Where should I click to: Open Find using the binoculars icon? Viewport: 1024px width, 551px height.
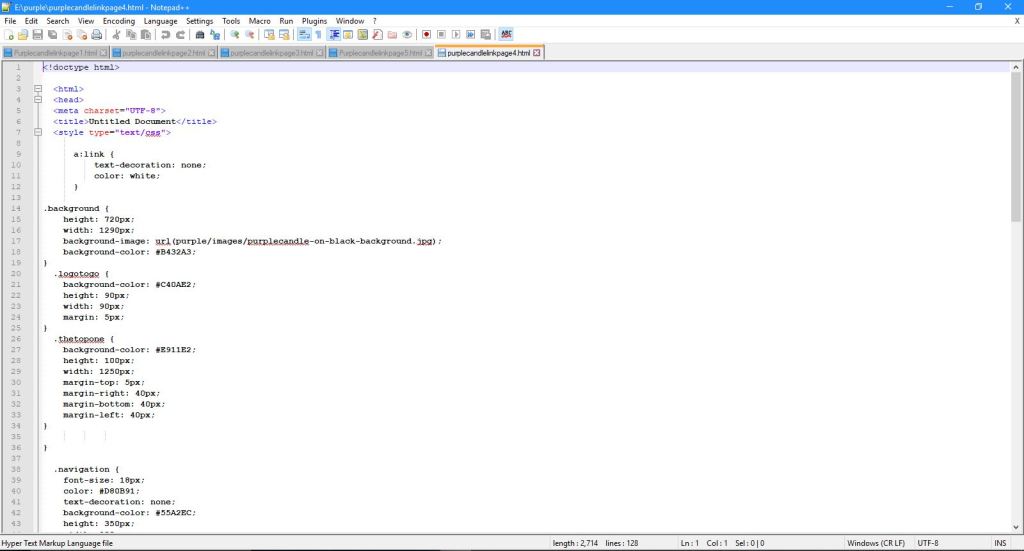tap(200, 35)
